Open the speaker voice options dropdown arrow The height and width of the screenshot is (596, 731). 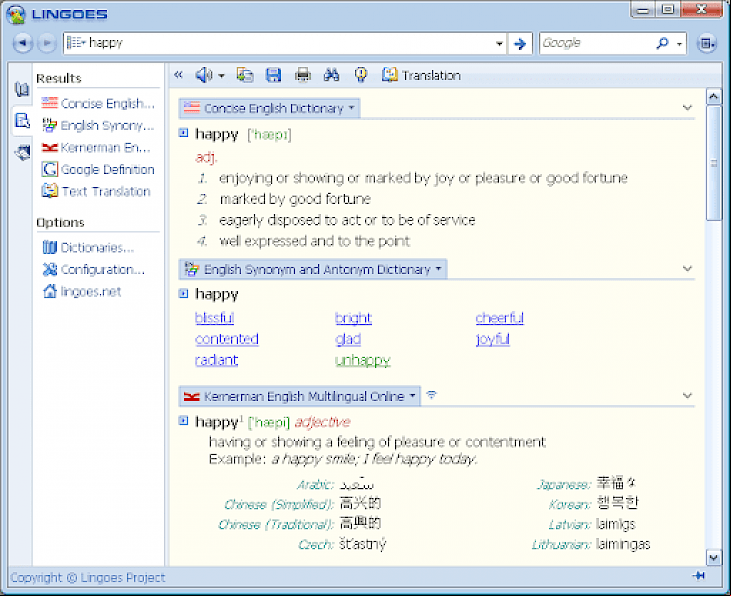pos(221,76)
